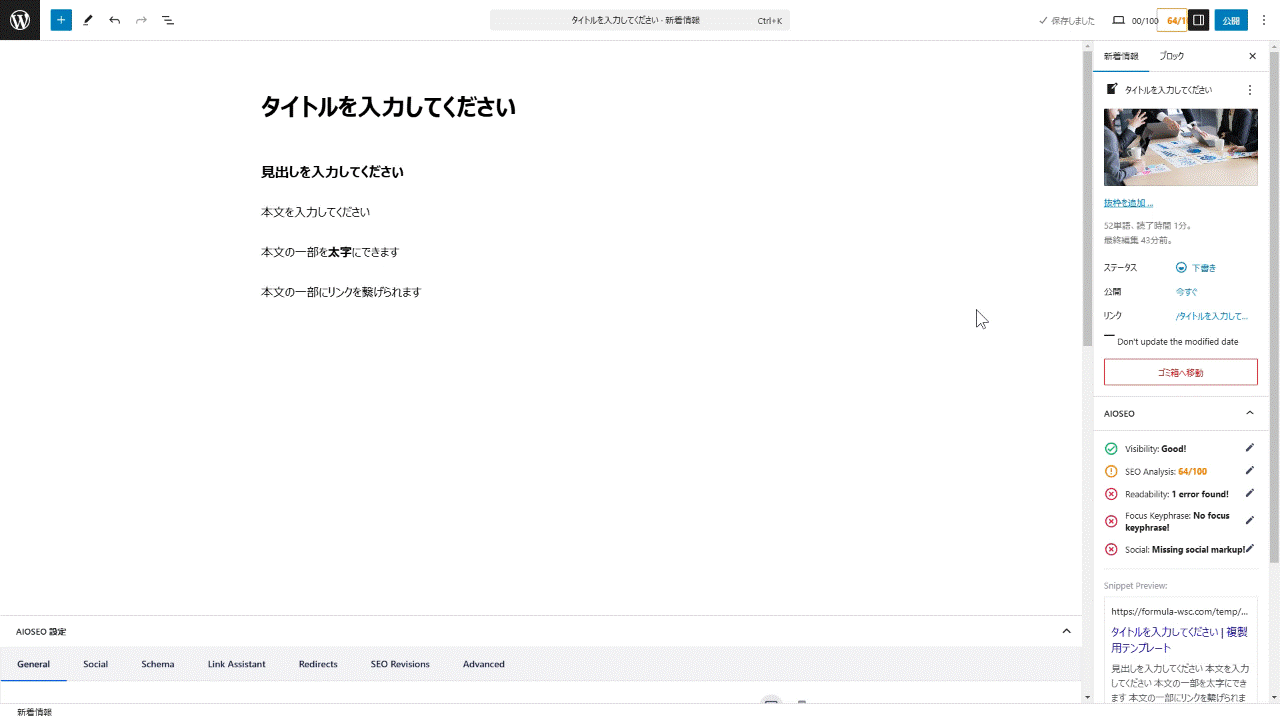Click the red Focus Keyphrase error icon
1280x720 pixels.
click(x=1111, y=521)
